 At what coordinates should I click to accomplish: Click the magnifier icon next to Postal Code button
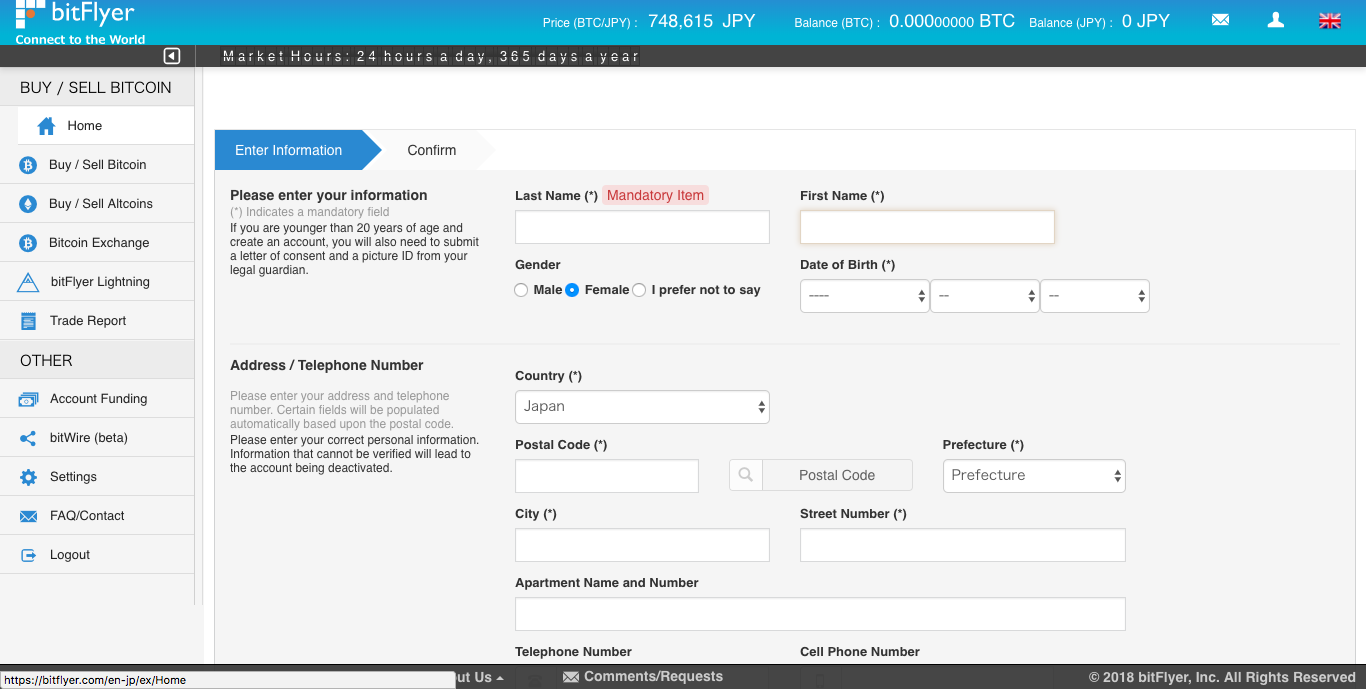click(745, 475)
